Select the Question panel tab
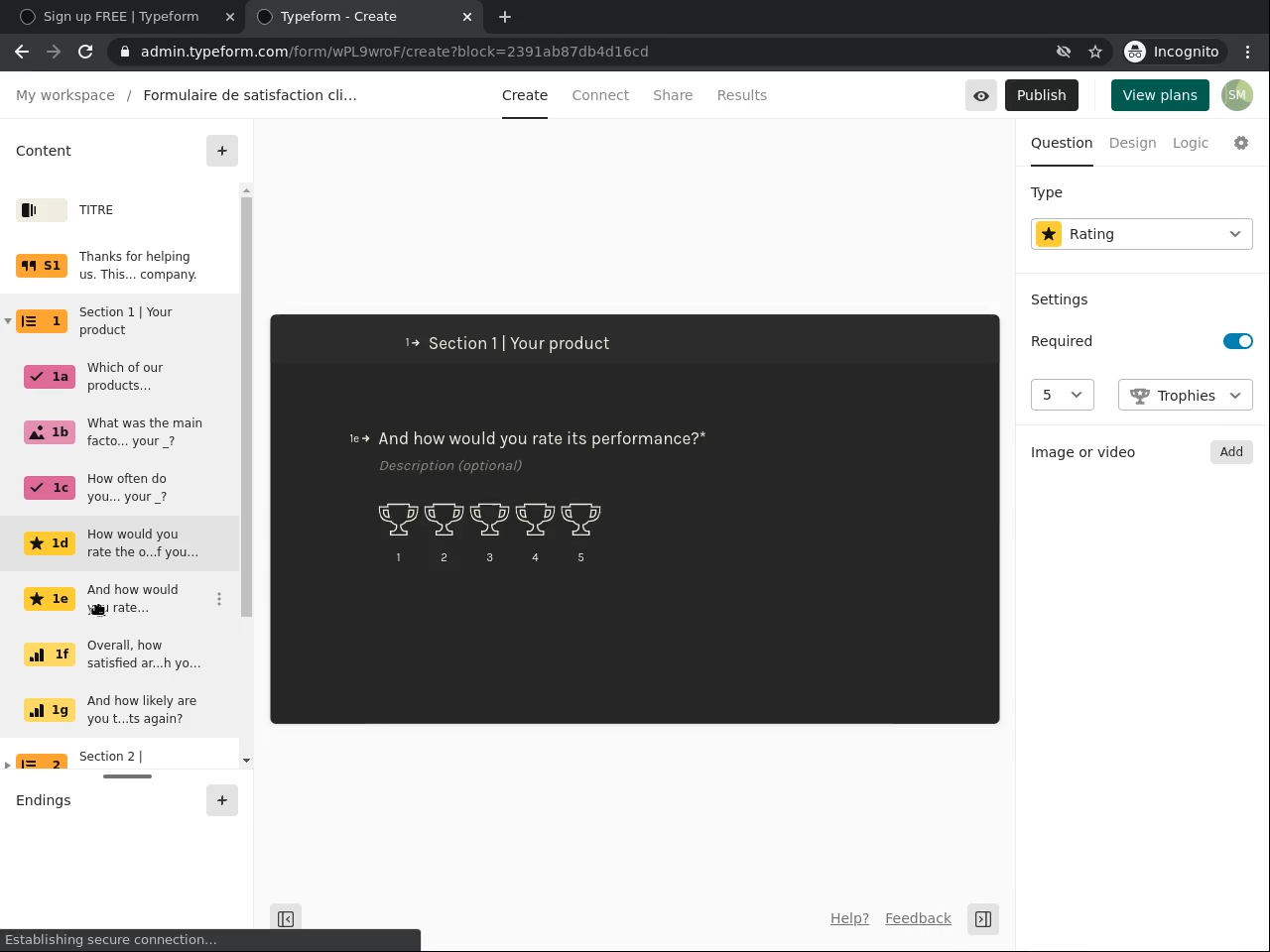The height and width of the screenshot is (952, 1270). click(1062, 143)
